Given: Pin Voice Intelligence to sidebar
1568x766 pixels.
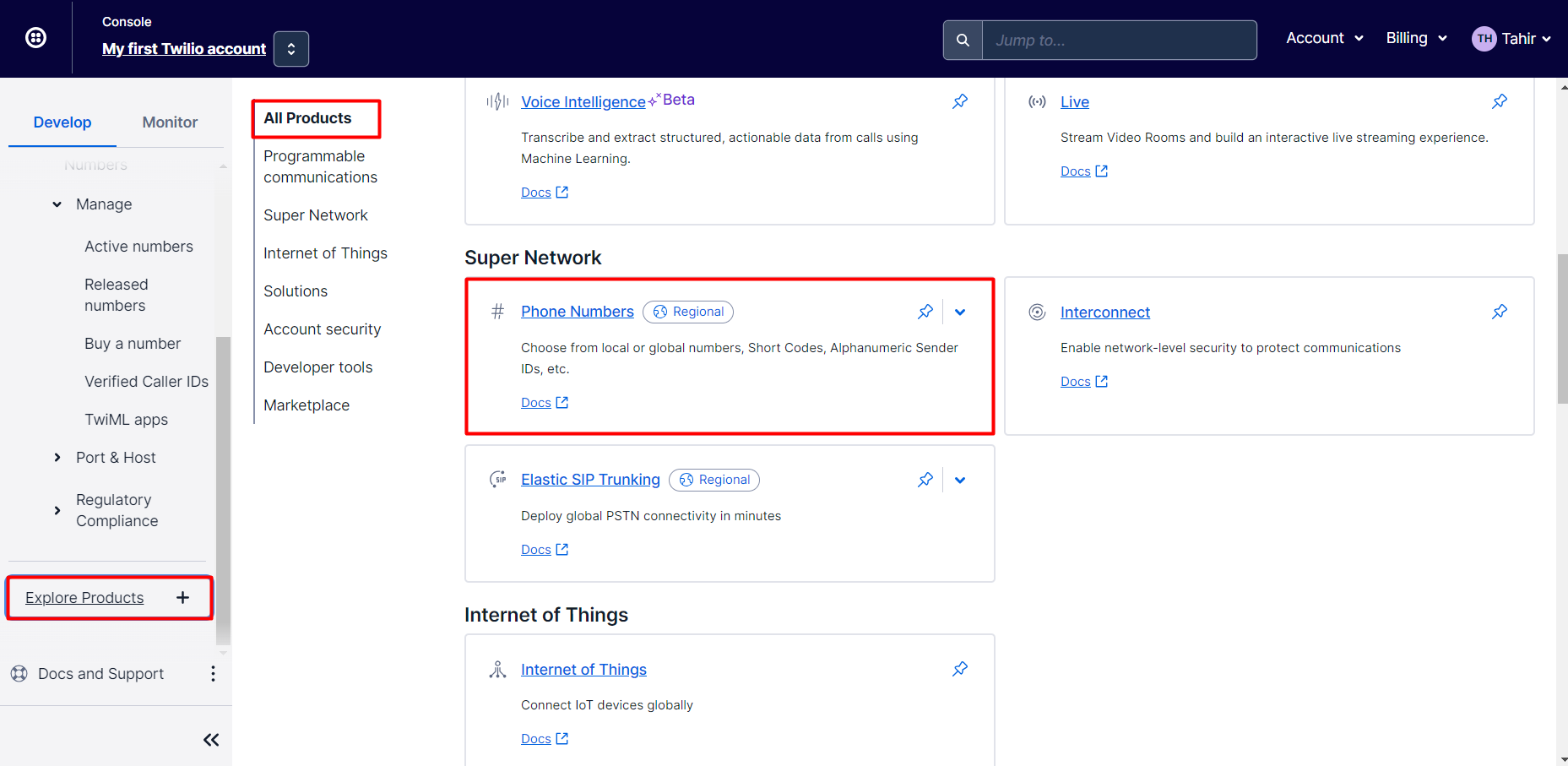Looking at the screenshot, I should click(960, 101).
